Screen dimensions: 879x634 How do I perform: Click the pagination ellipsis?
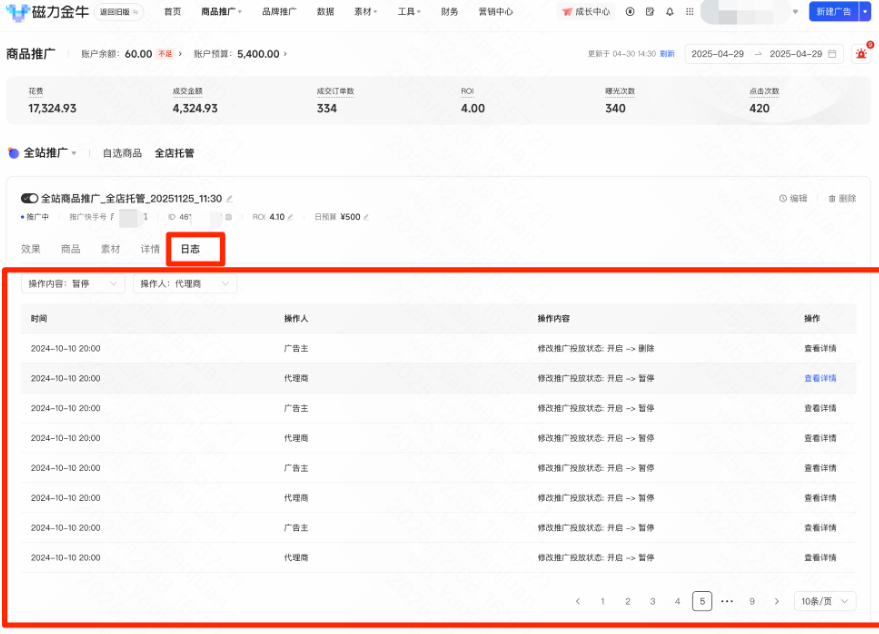(727, 601)
